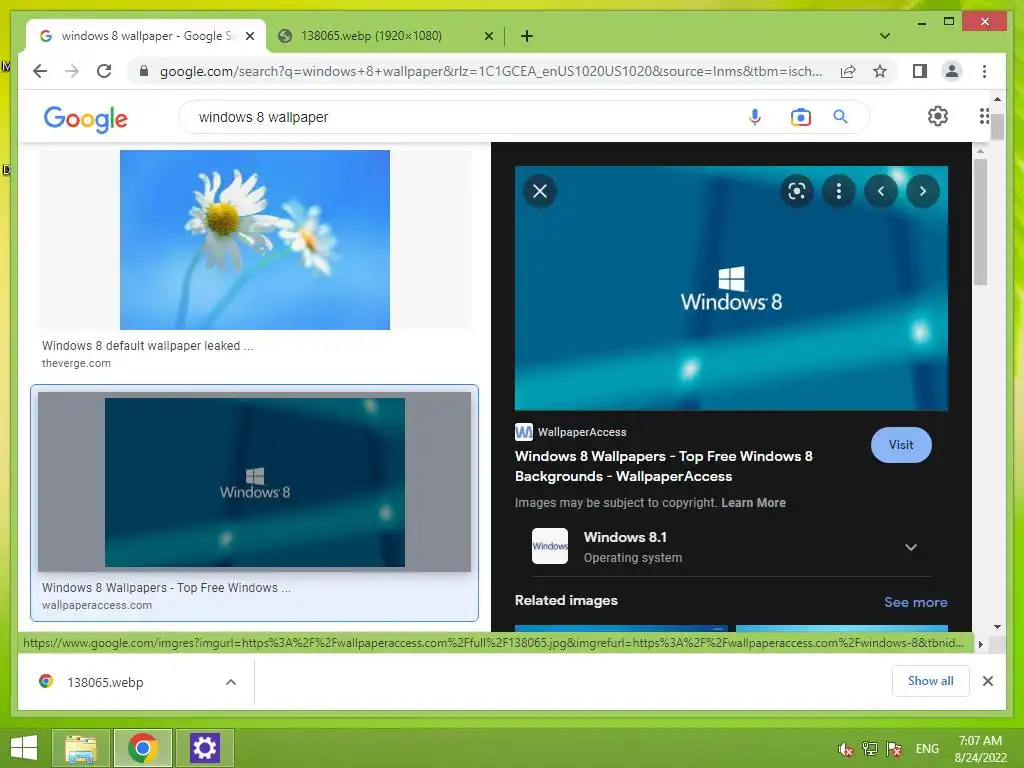Open the WallpaperAccess title link
Viewport: 1024px width, 768px height.
click(x=664, y=466)
